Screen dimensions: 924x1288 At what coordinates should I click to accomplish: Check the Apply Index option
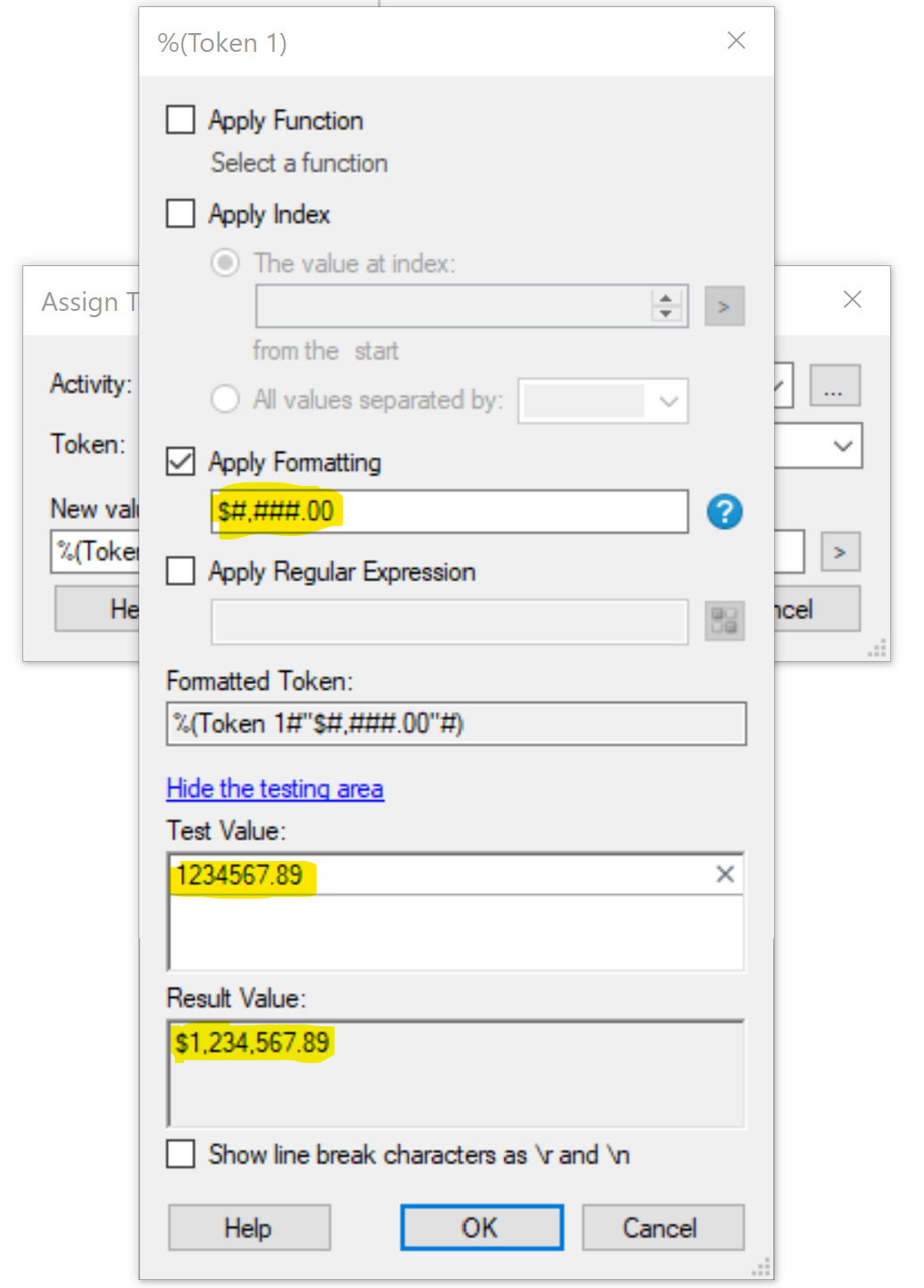pos(180,213)
